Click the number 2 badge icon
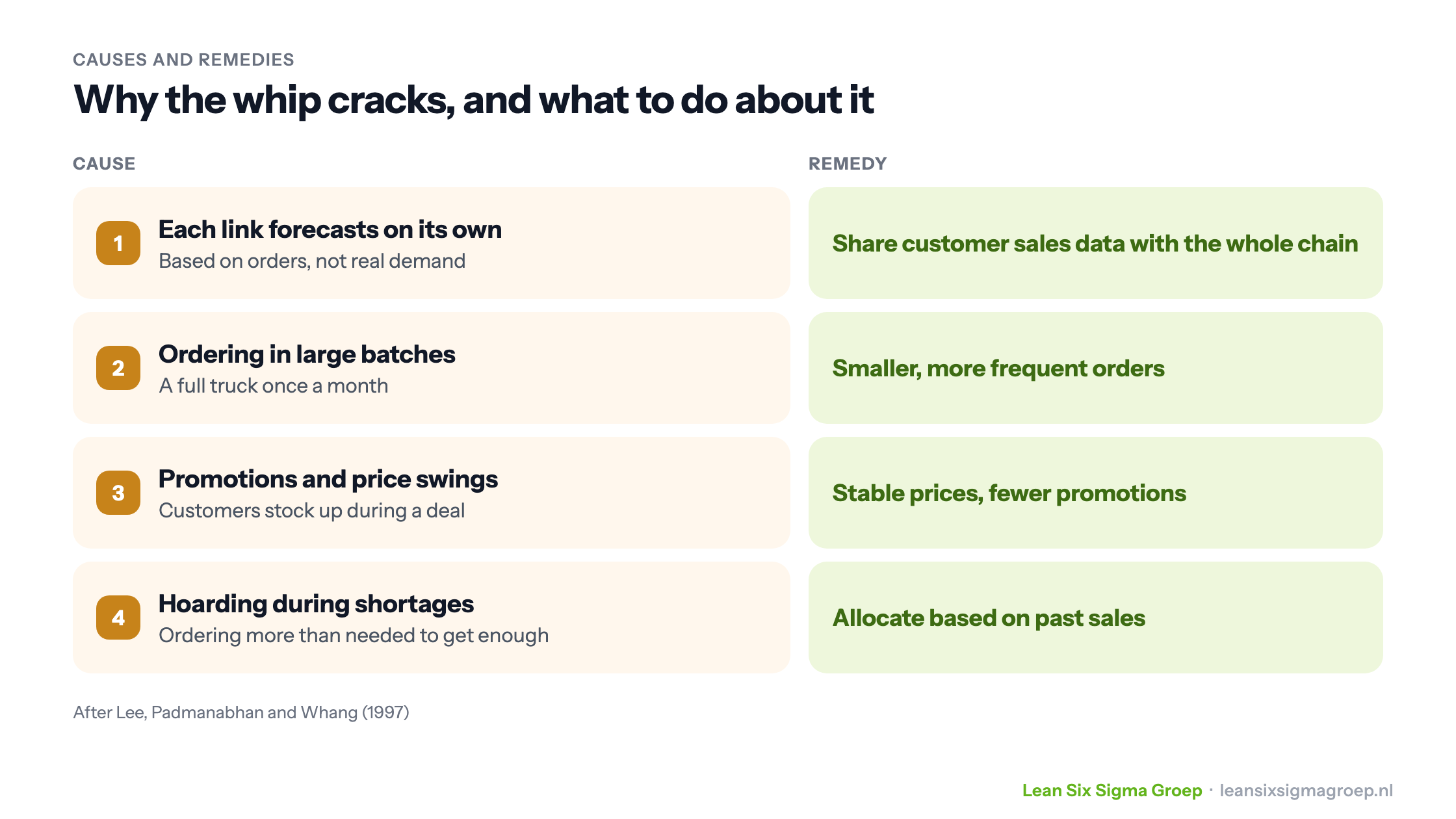Image resolution: width=1456 pixels, height=819 pixels. pos(118,368)
